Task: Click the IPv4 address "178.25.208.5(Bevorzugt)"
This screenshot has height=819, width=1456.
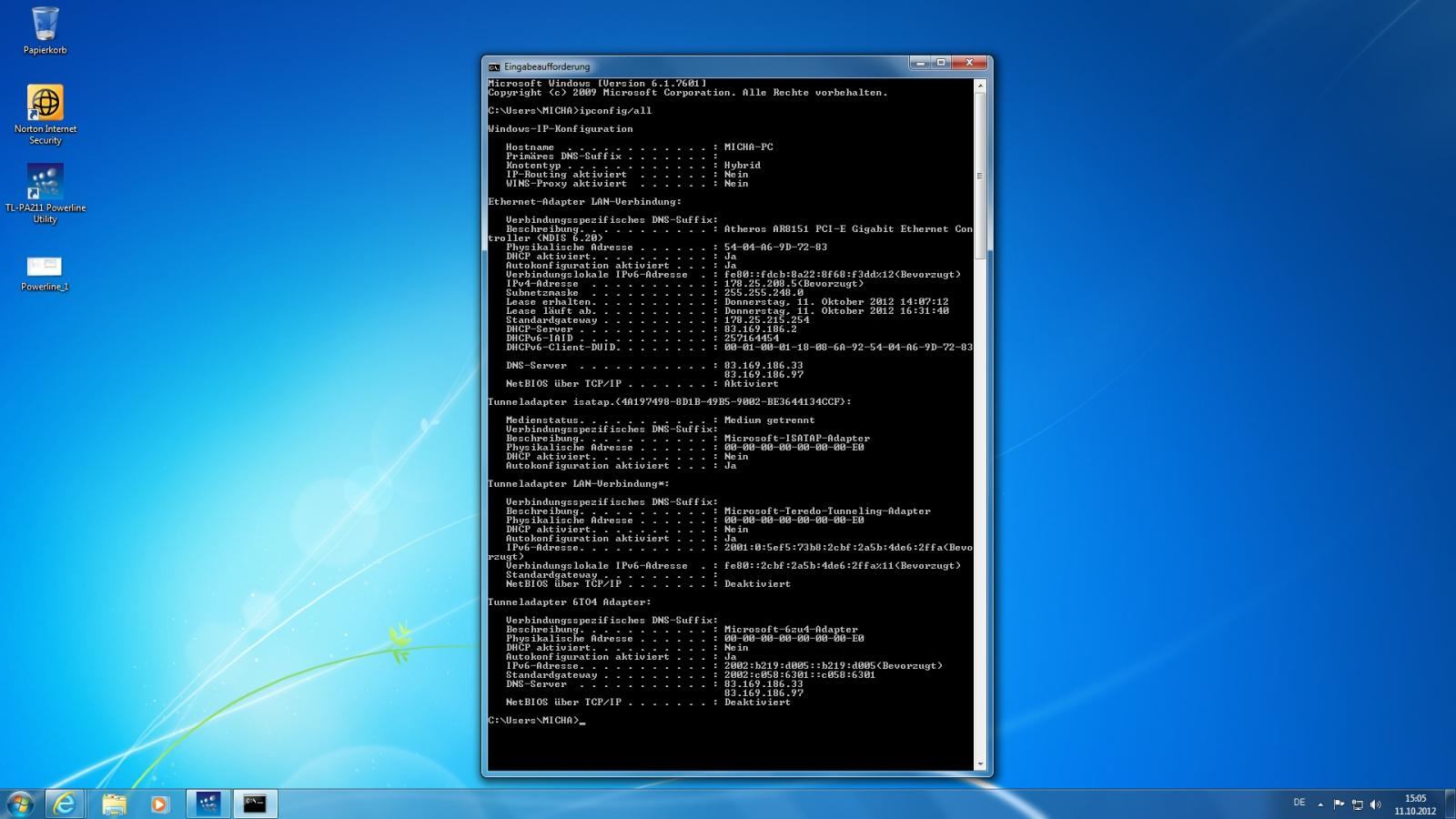Action: [794, 284]
